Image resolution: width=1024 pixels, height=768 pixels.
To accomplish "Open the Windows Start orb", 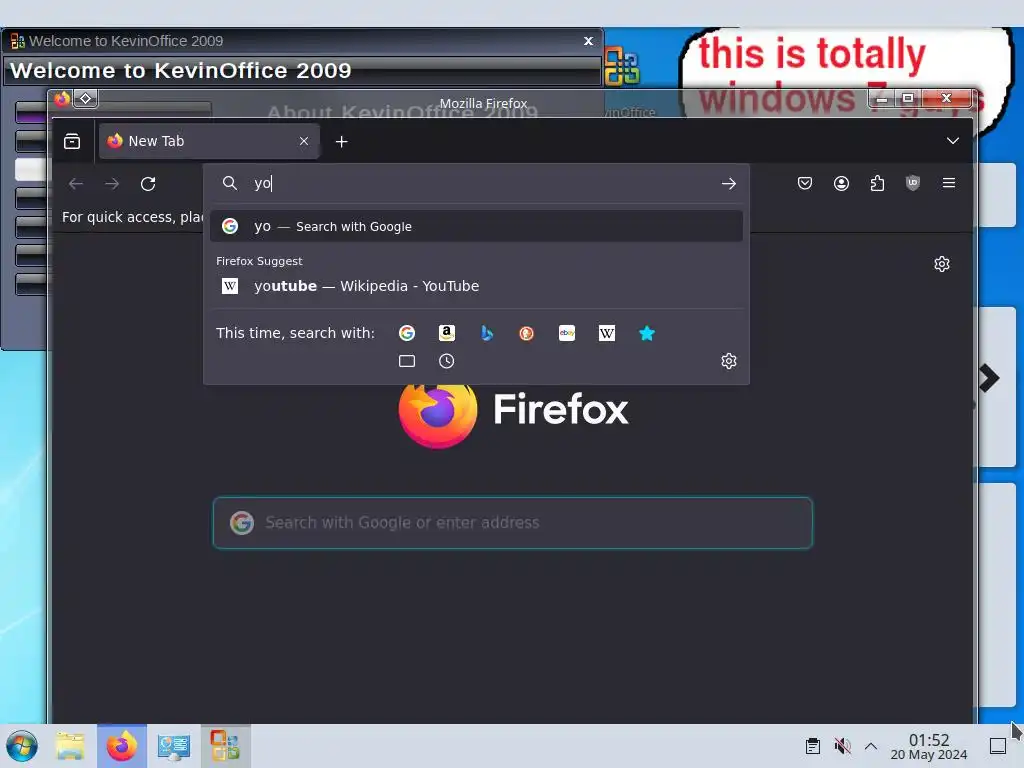I will (x=22, y=746).
